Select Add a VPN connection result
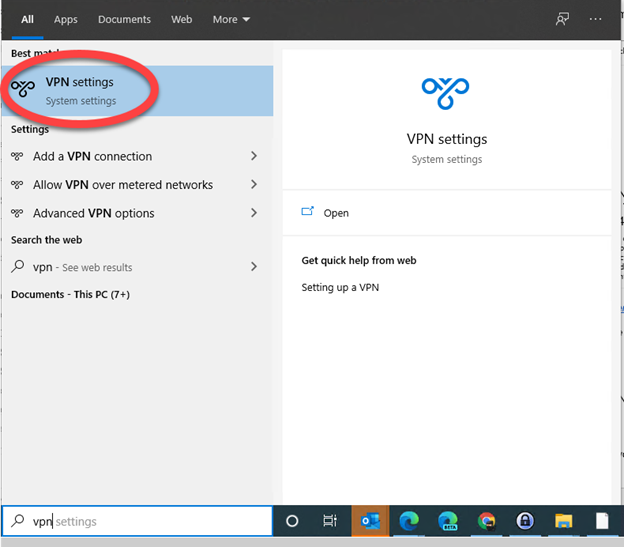The height and width of the screenshot is (547, 624). (137, 156)
